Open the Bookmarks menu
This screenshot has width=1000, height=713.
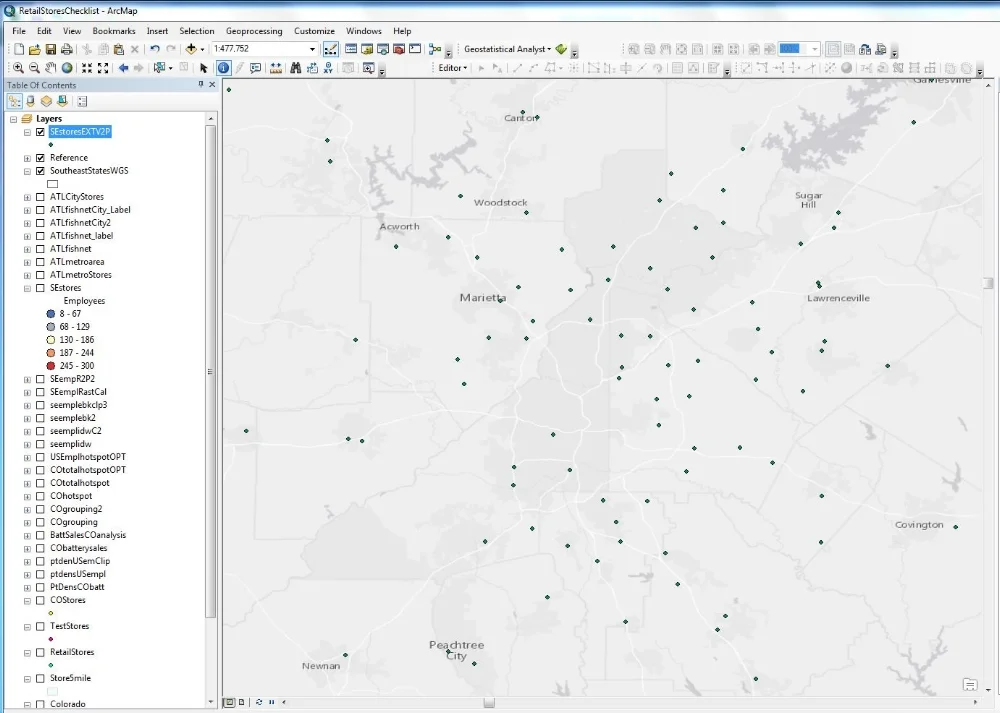114,31
